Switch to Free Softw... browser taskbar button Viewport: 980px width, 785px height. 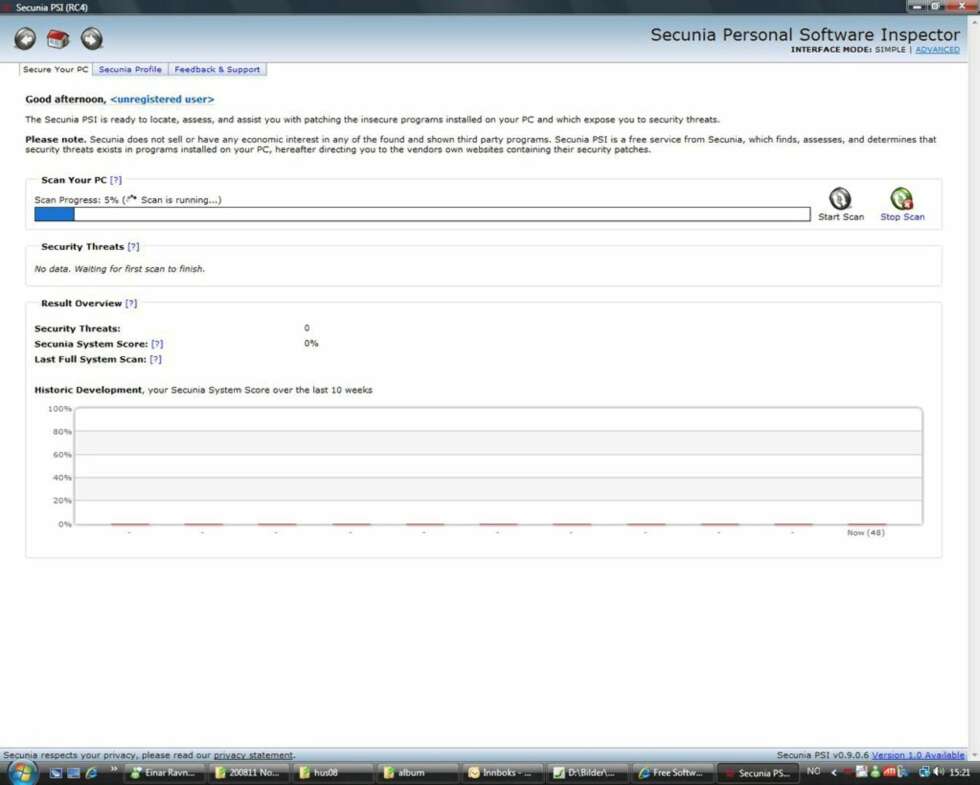(x=672, y=772)
